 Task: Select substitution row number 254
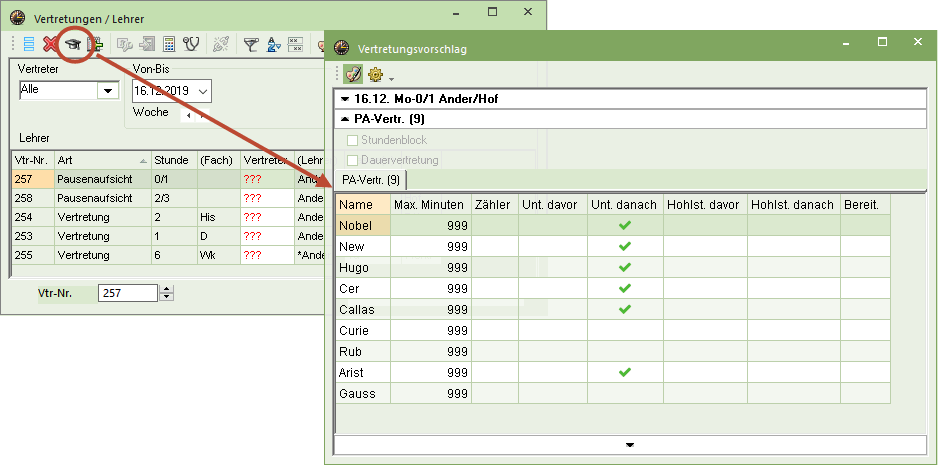(33, 217)
